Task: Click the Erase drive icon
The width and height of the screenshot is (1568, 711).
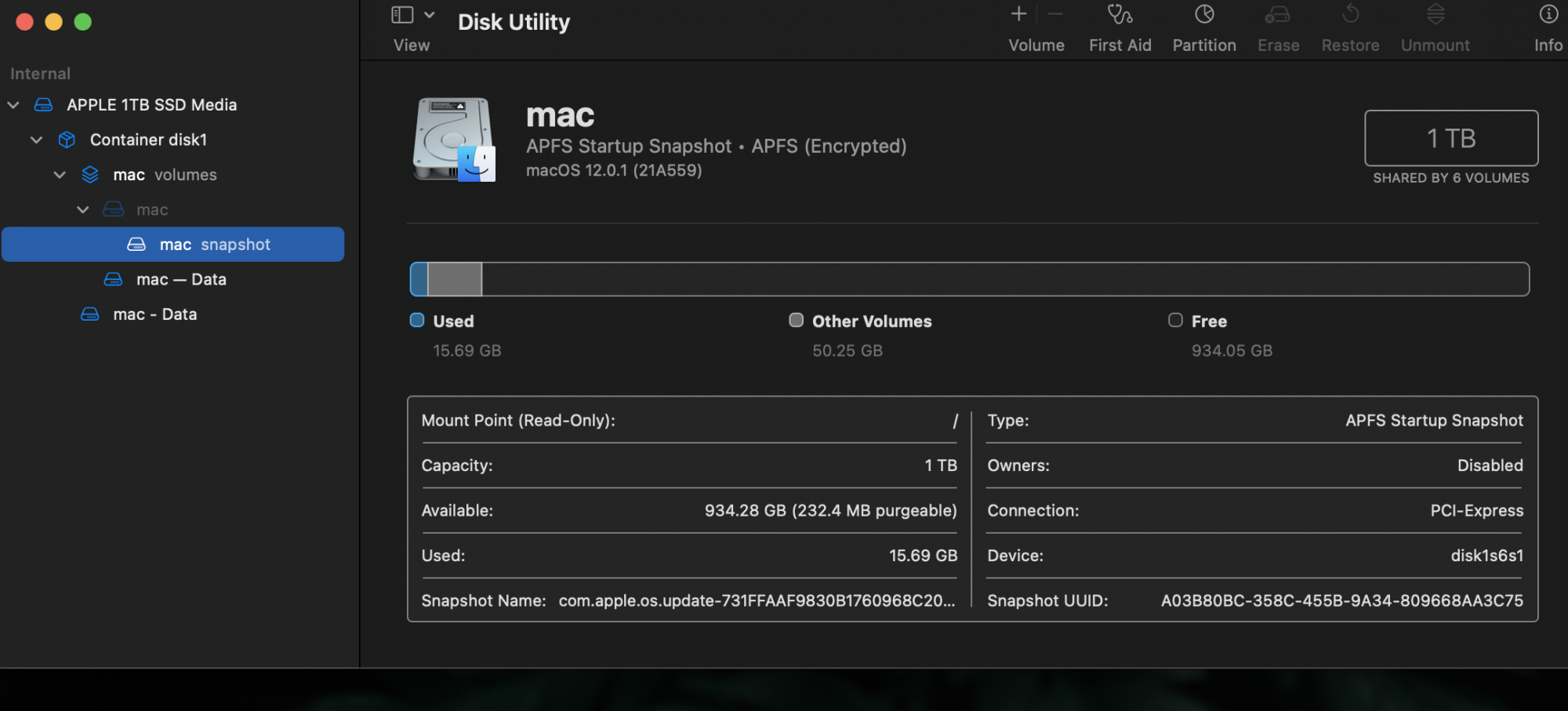Action: 1278,14
